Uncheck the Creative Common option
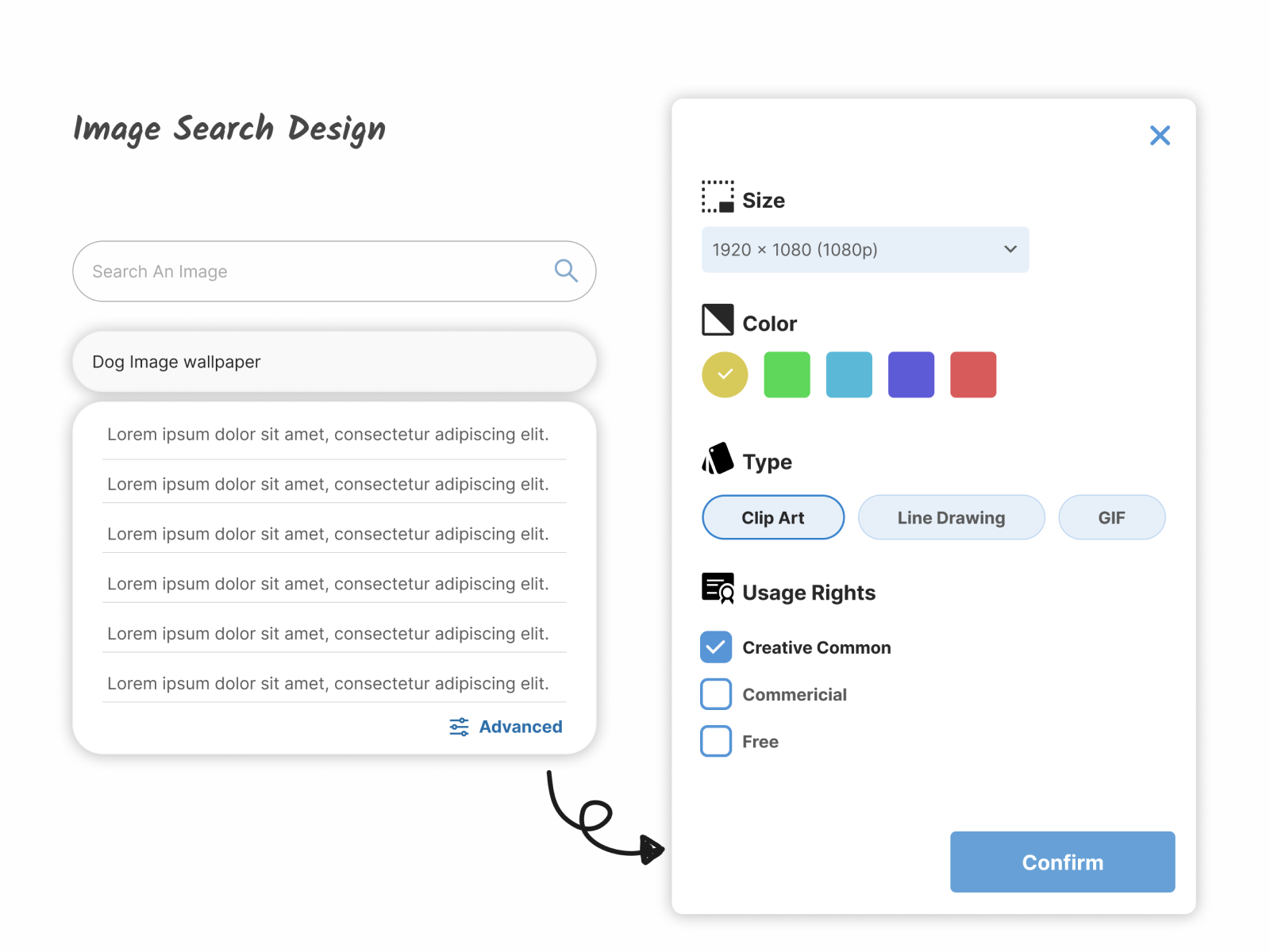The width and height of the screenshot is (1270, 952). tap(715, 647)
